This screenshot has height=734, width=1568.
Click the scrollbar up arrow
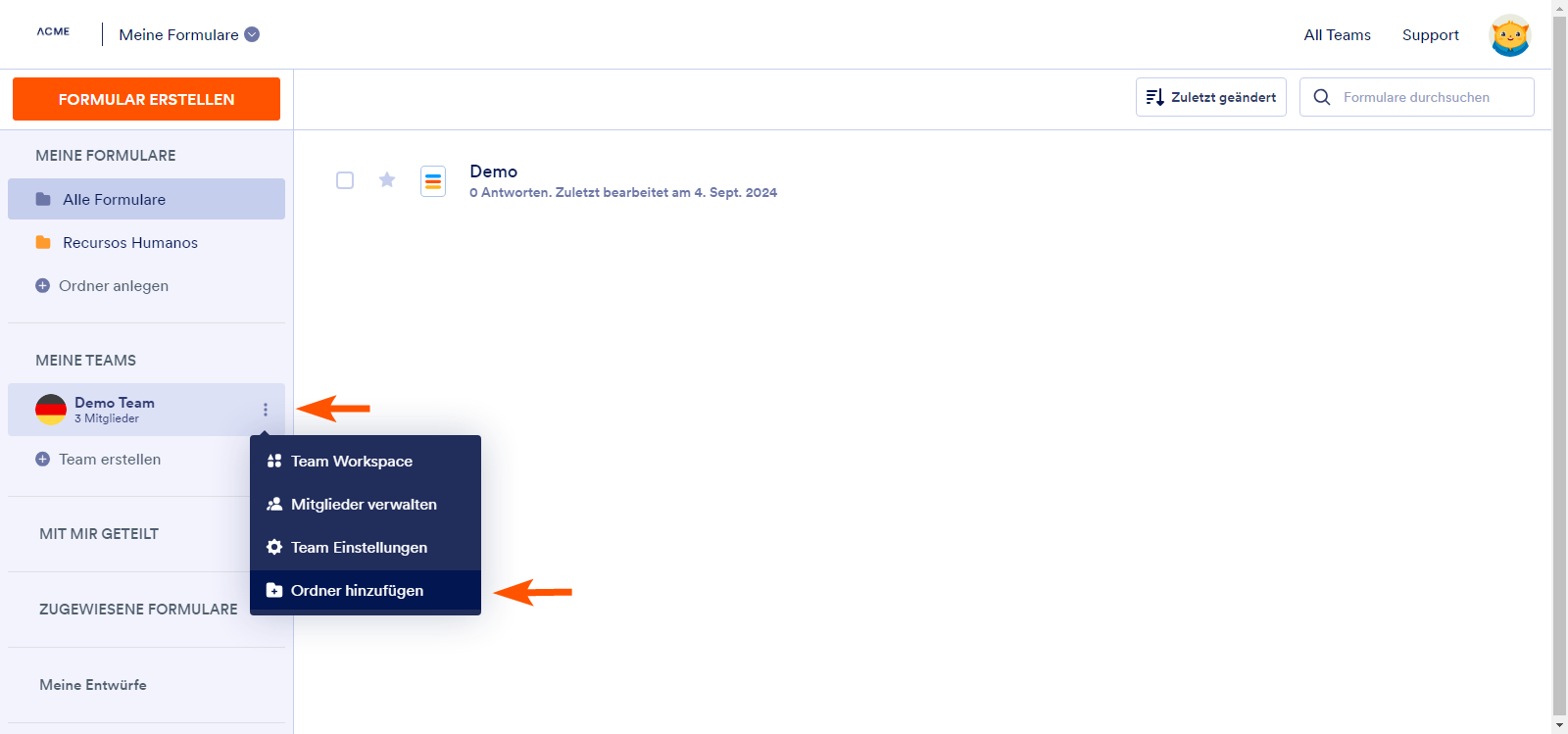click(x=1560, y=7)
